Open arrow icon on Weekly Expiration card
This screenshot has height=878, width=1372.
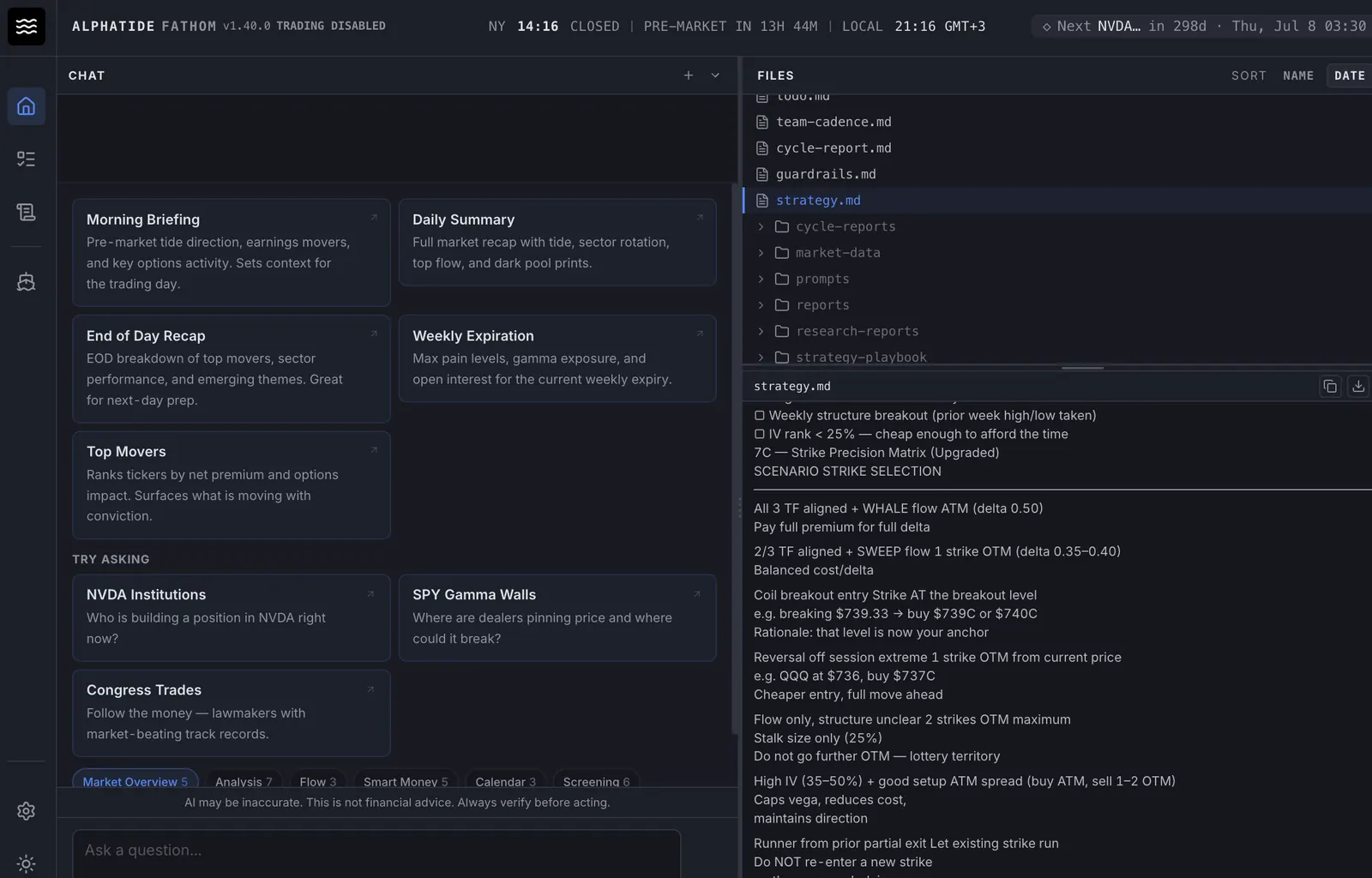coord(700,334)
